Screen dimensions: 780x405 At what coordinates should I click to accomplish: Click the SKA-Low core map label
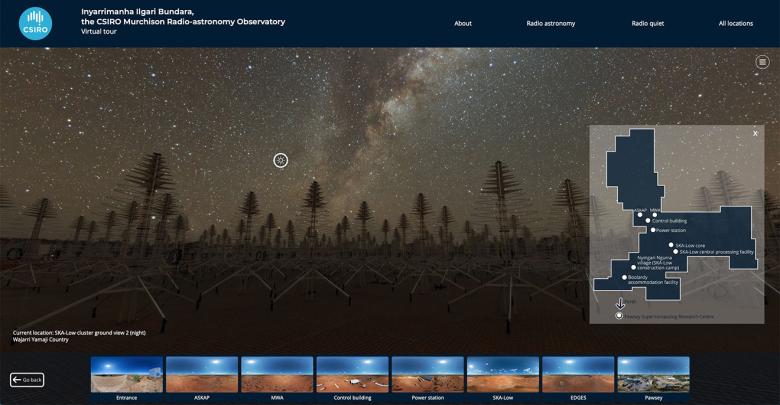pos(690,245)
